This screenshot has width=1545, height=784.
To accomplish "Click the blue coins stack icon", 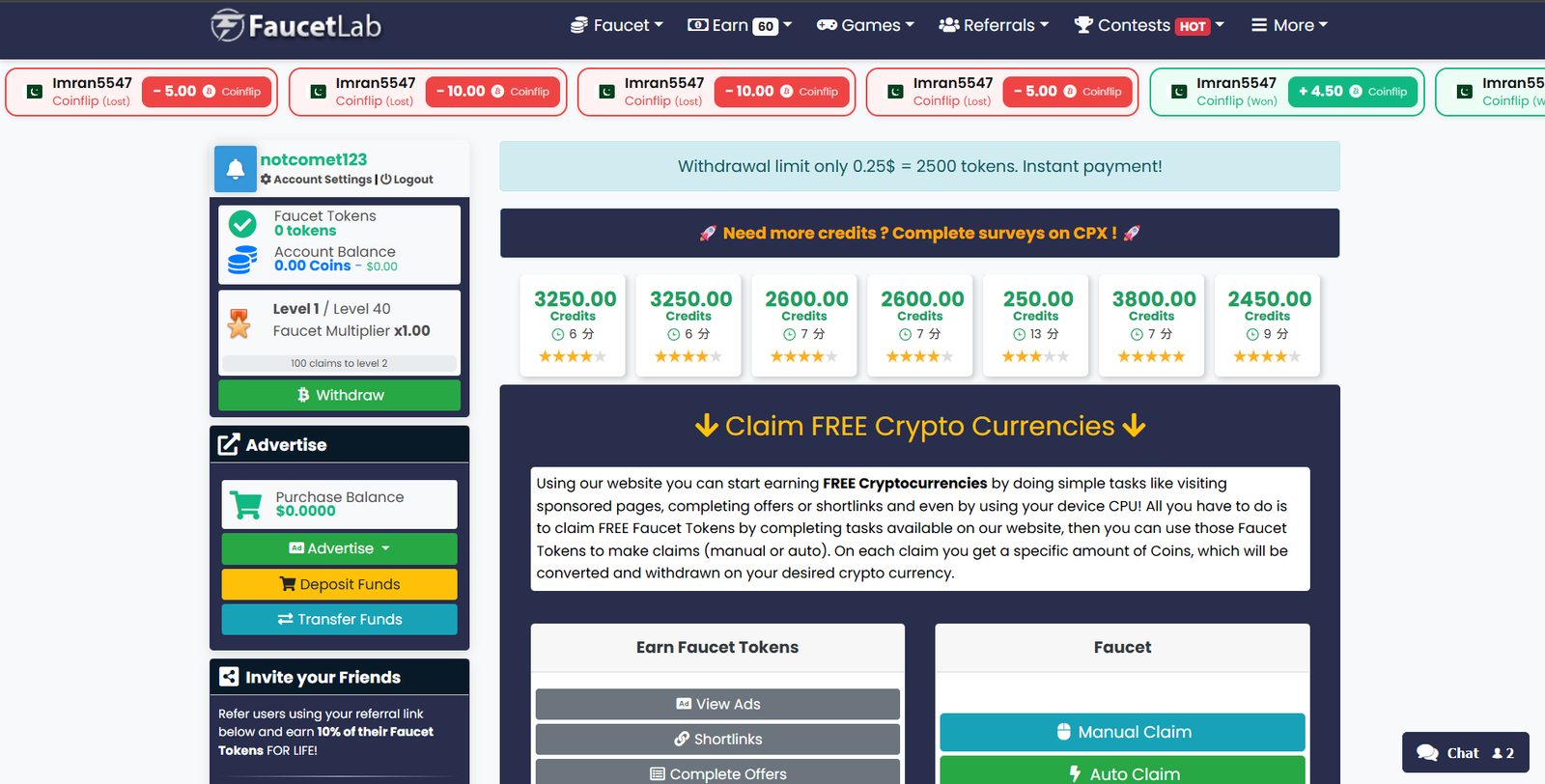I will pyautogui.click(x=242, y=260).
